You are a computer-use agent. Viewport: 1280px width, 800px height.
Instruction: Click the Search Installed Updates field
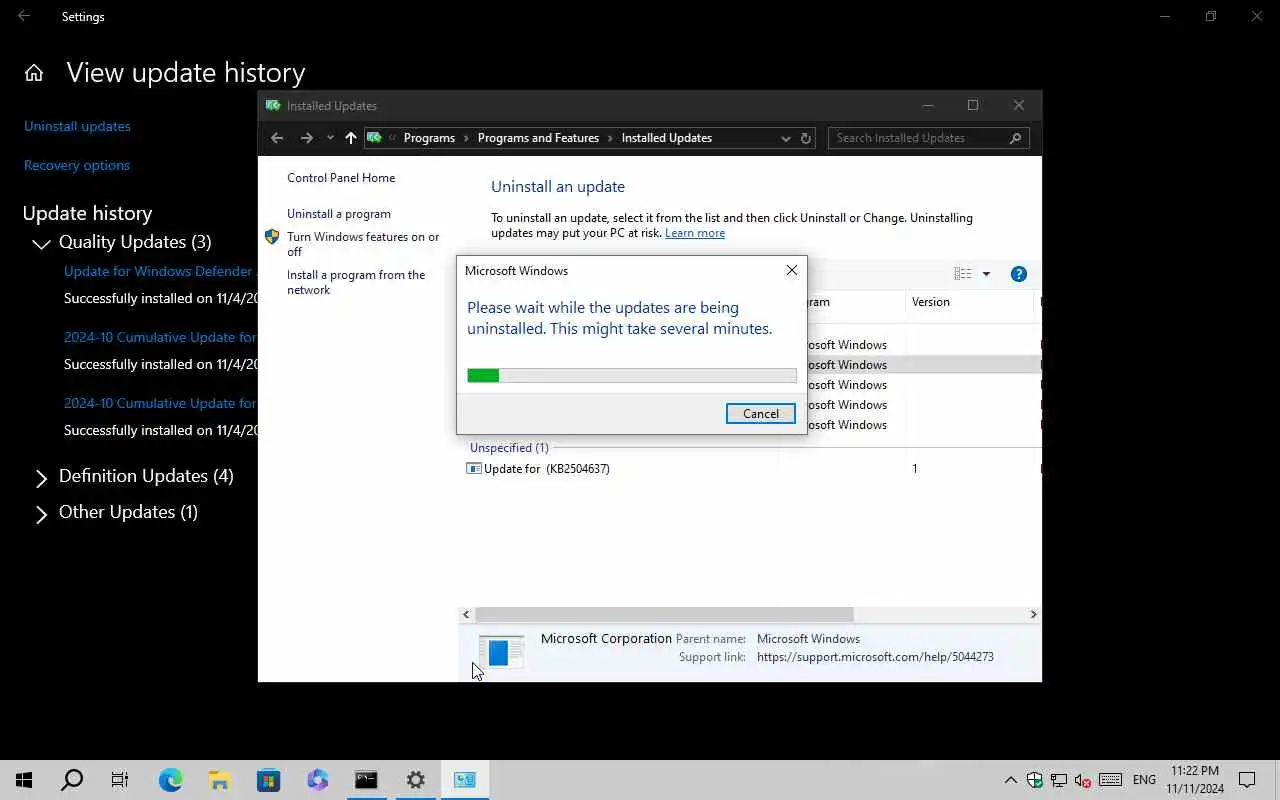(x=928, y=138)
